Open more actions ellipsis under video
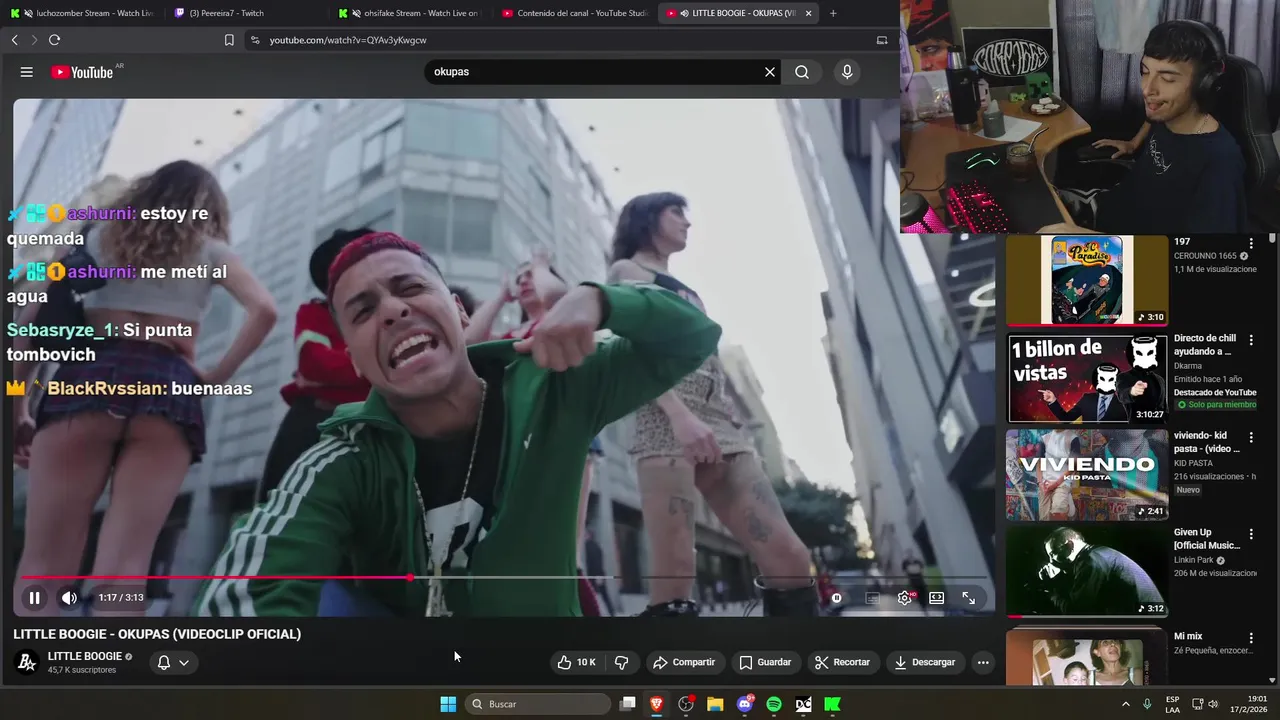Screen dimensions: 1280x720 pyautogui.click(x=983, y=662)
